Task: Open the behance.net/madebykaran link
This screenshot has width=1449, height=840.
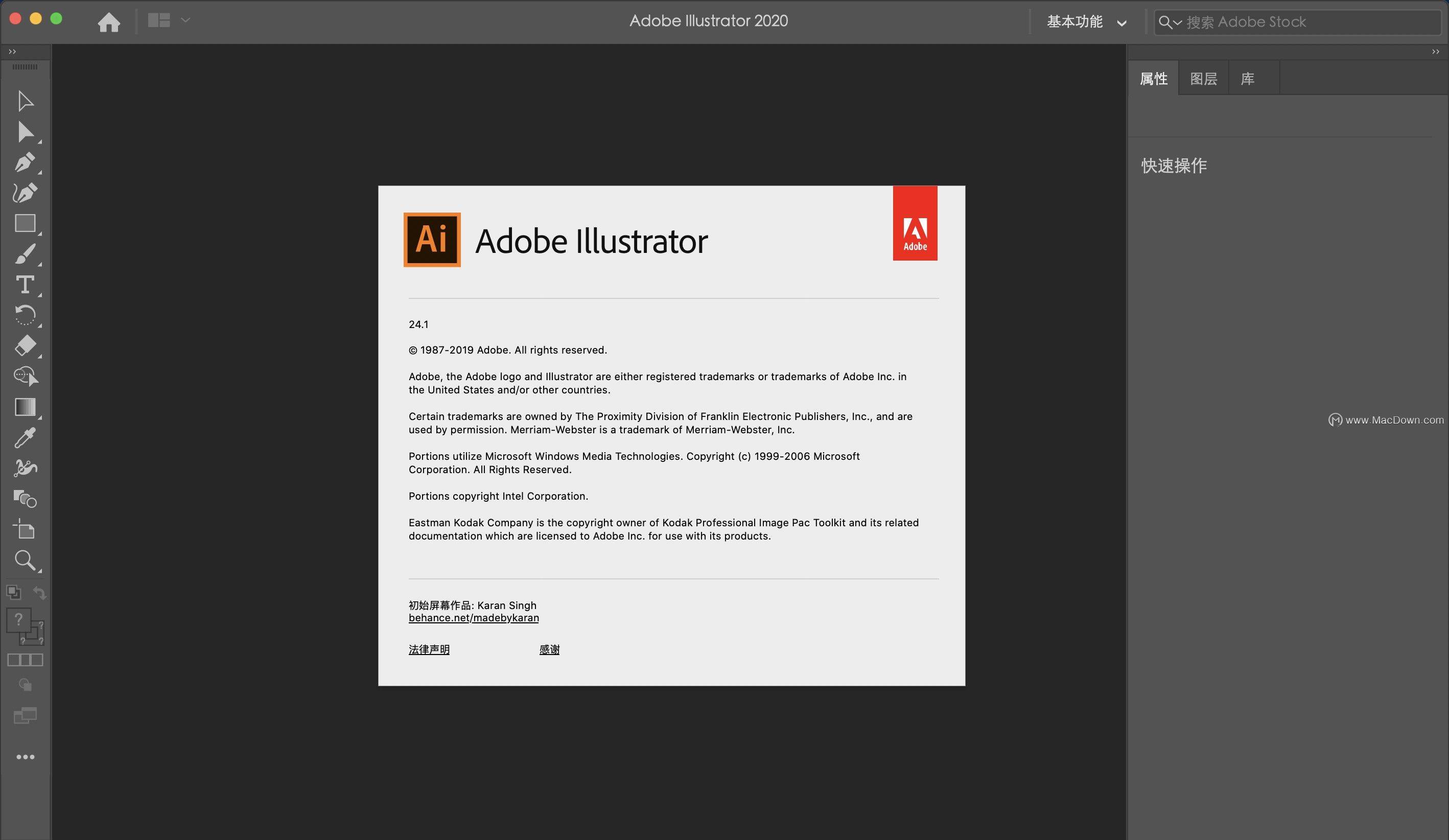Action: coord(474,618)
